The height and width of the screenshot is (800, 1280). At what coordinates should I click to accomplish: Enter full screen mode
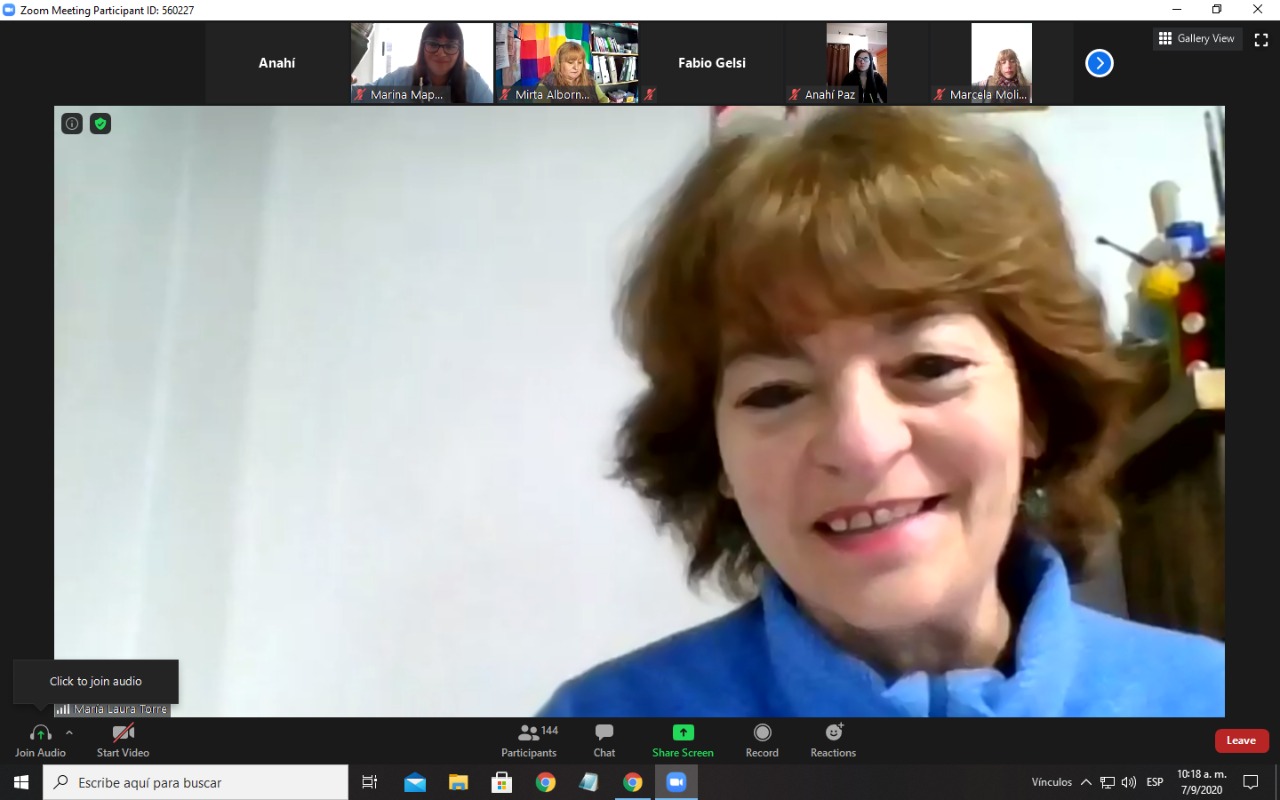coord(1261,39)
